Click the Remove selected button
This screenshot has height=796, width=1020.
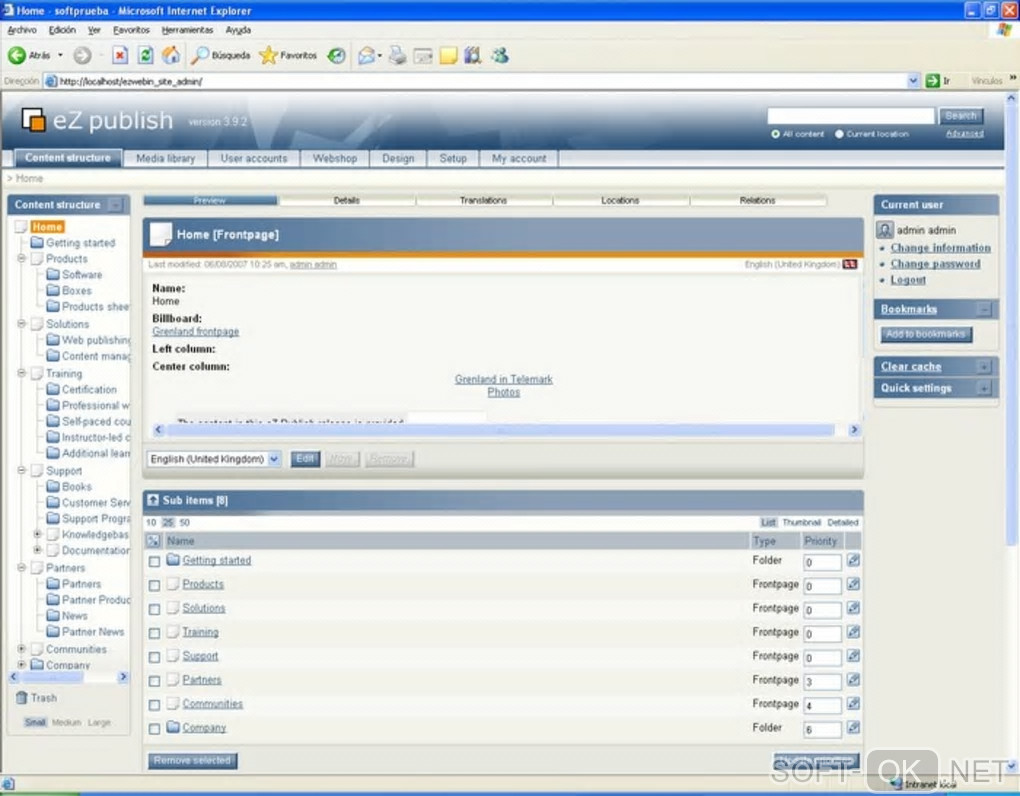pyautogui.click(x=193, y=760)
